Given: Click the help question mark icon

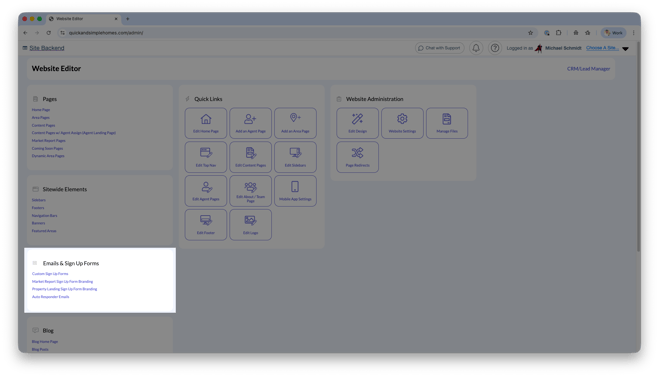Looking at the screenshot, I should point(495,48).
